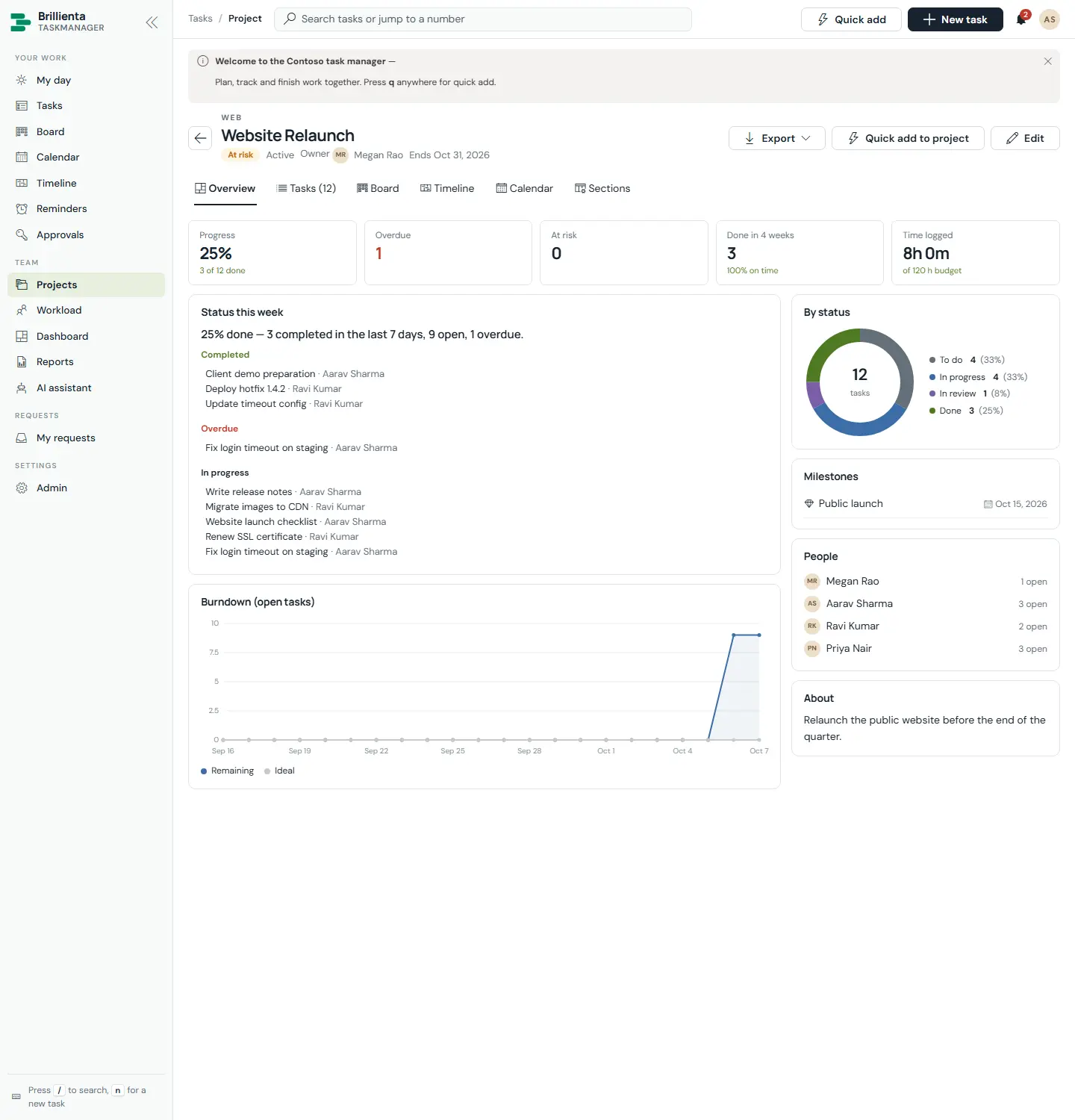Open Reports in sidebar

tap(86, 362)
